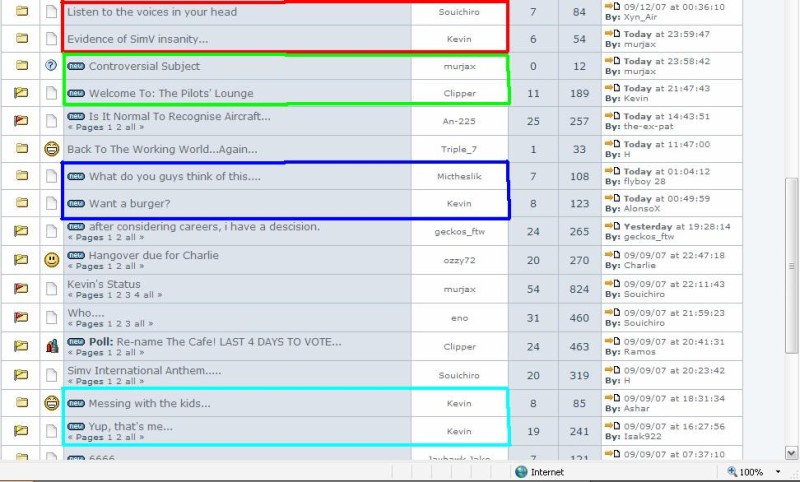Click the folder icon on Welcome To: The Pilots' Lounge row
Viewport: 800px width, 482px height.
[21, 93]
